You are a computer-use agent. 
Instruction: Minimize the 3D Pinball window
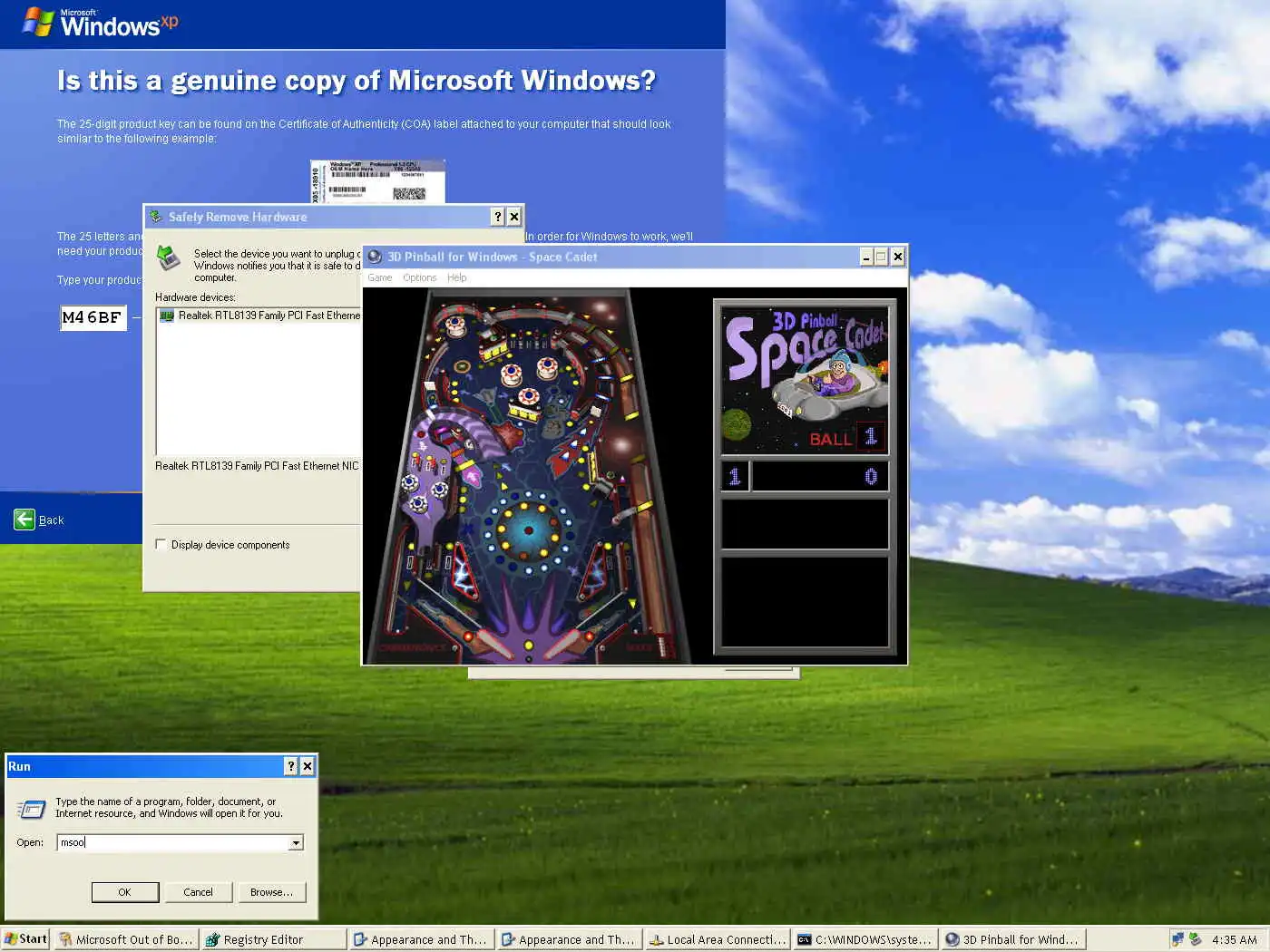click(866, 257)
